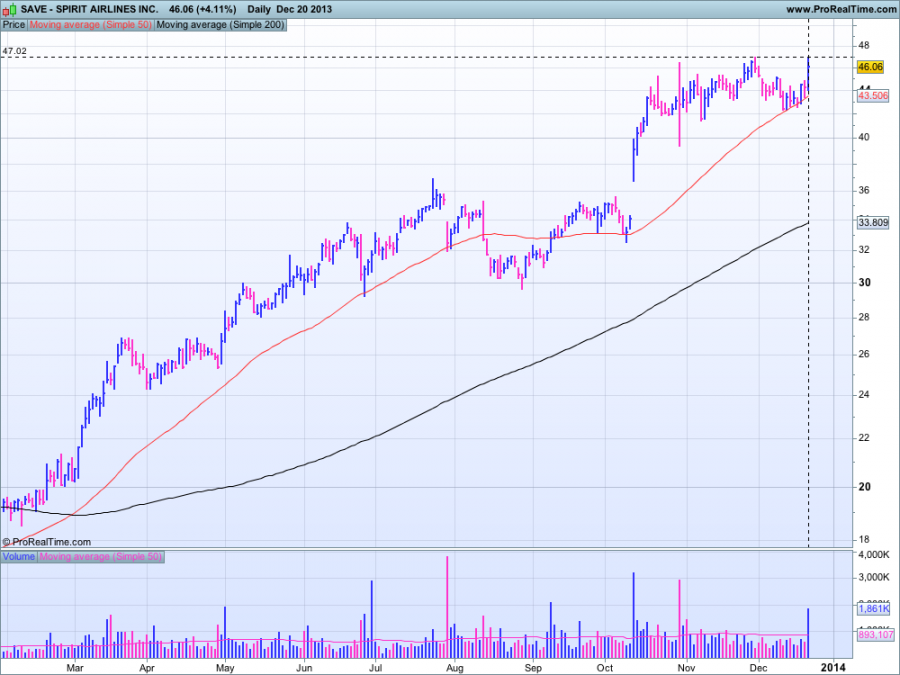Viewport: 900px width, 675px height.
Task: Click the 4,000K volume axis label
Action: [874, 554]
